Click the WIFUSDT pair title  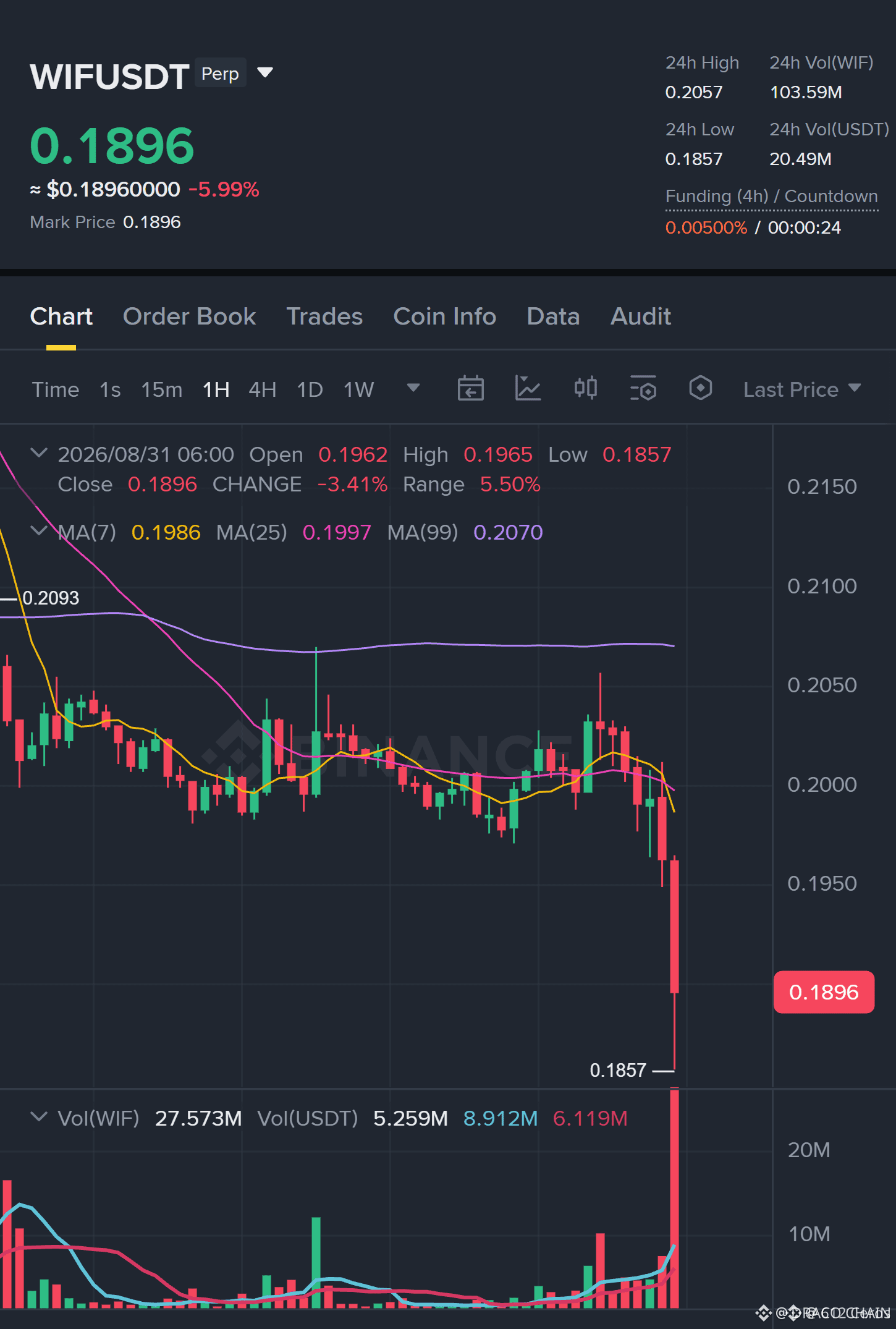point(109,77)
